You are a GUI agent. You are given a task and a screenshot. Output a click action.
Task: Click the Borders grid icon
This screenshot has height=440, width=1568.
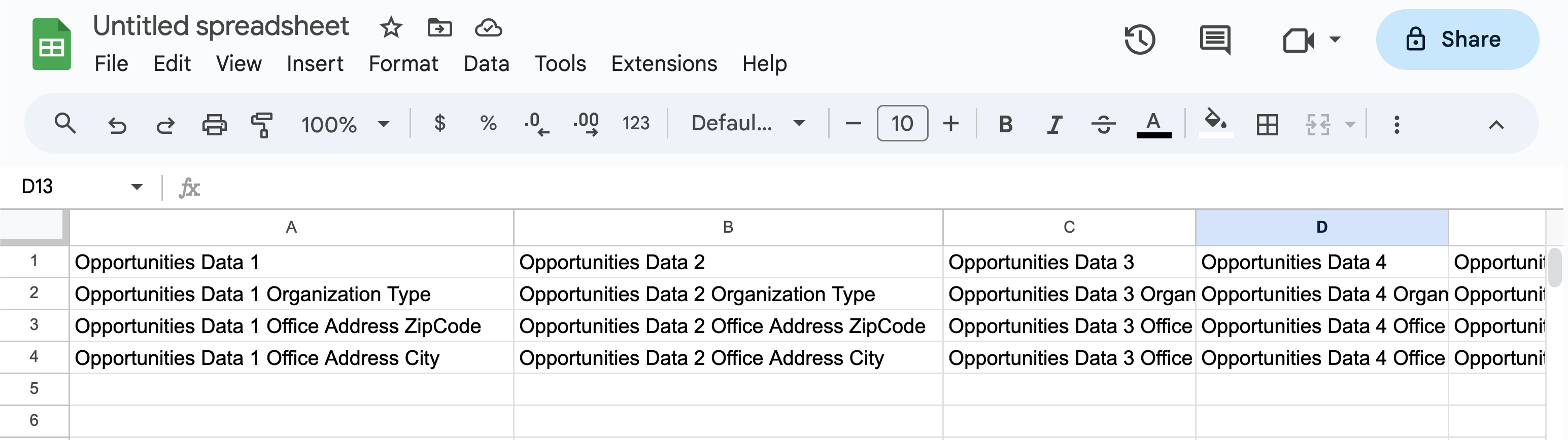1267,125
